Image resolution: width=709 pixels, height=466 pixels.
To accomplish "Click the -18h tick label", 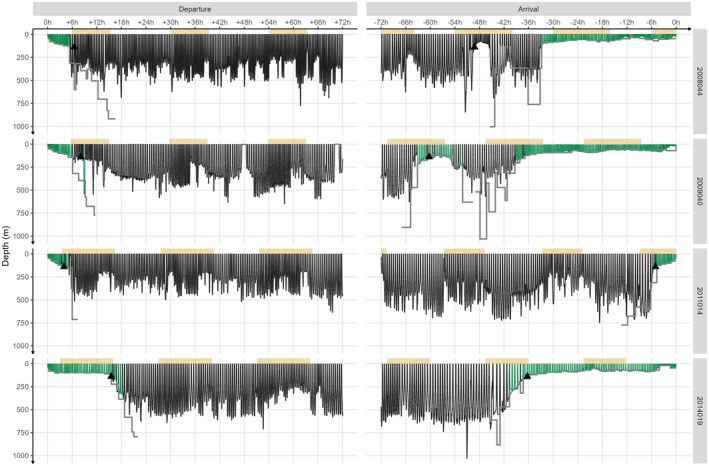I will point(602,22).
